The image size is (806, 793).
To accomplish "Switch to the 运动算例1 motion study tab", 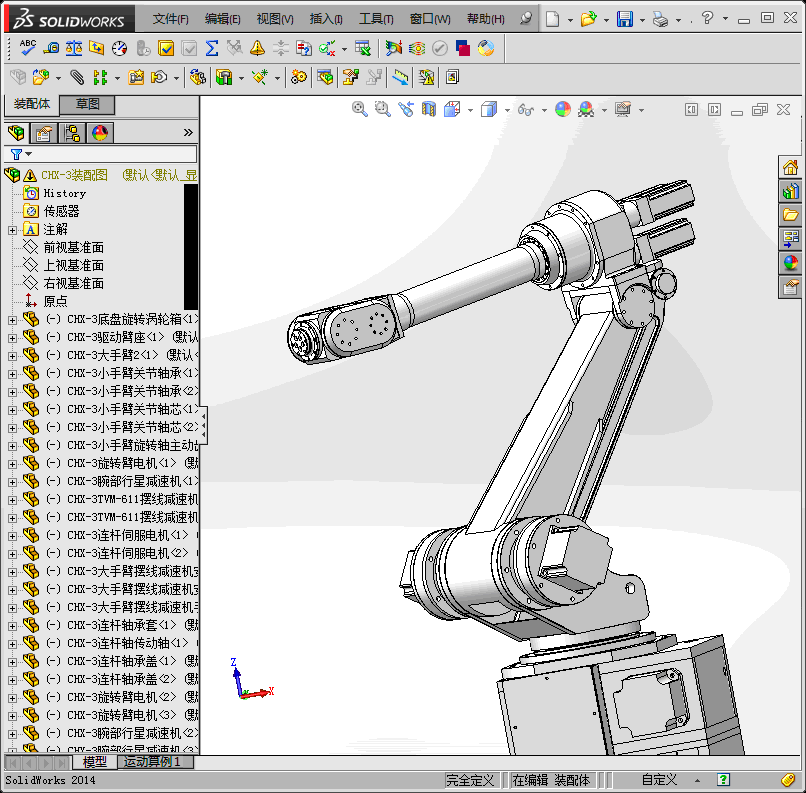I will coord(155,762).
